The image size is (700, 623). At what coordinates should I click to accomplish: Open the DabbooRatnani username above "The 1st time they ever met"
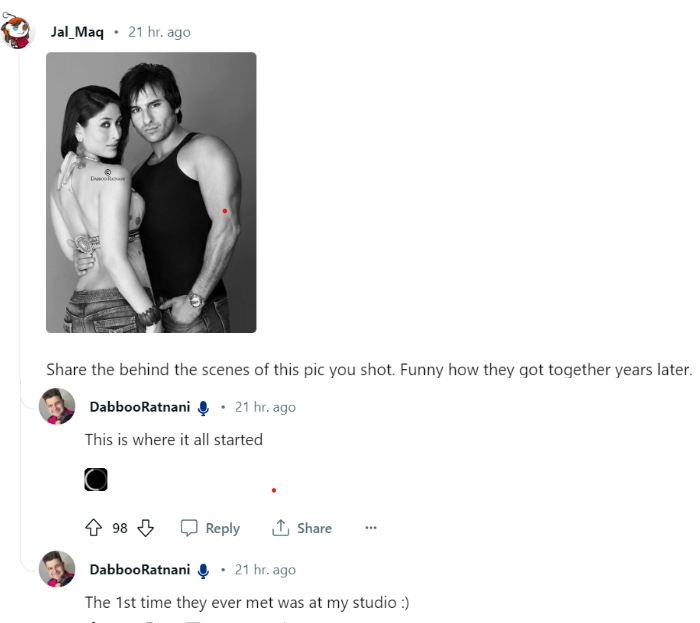[x=139, y=569]
